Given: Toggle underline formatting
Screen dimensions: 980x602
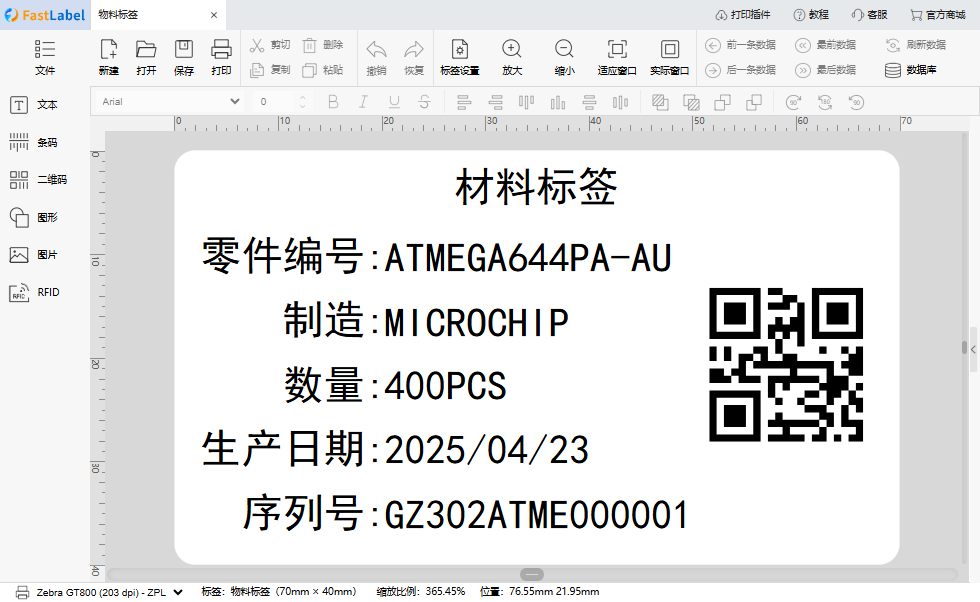Looking at the screenshot, I should 394,102.
